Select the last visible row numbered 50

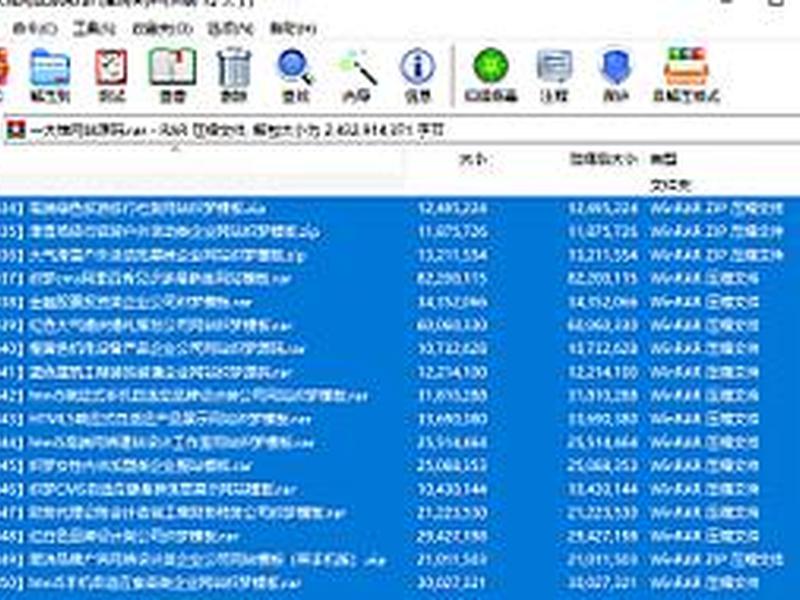click(400, 583)
